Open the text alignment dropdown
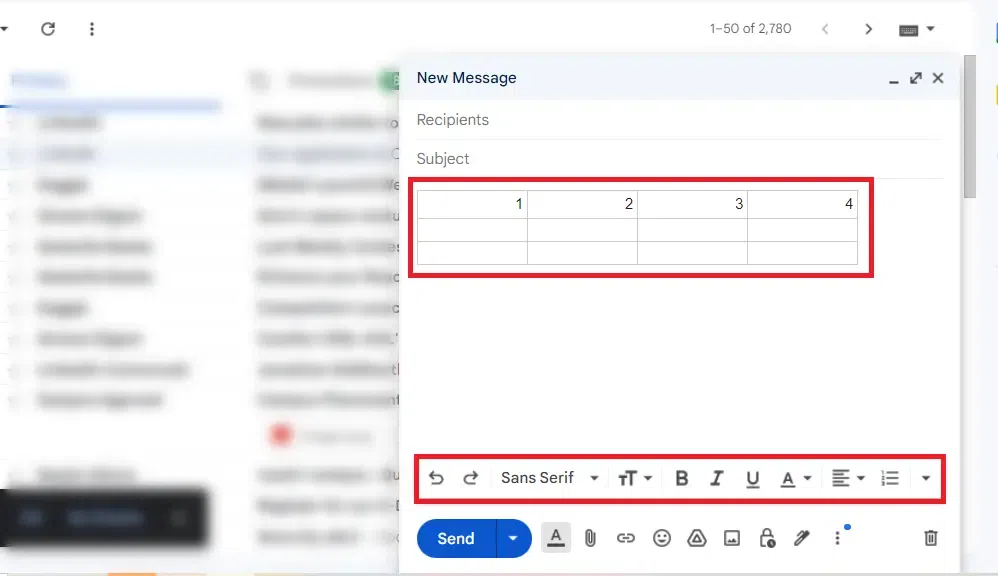998x576 pixels. click(x=848, y=478)
